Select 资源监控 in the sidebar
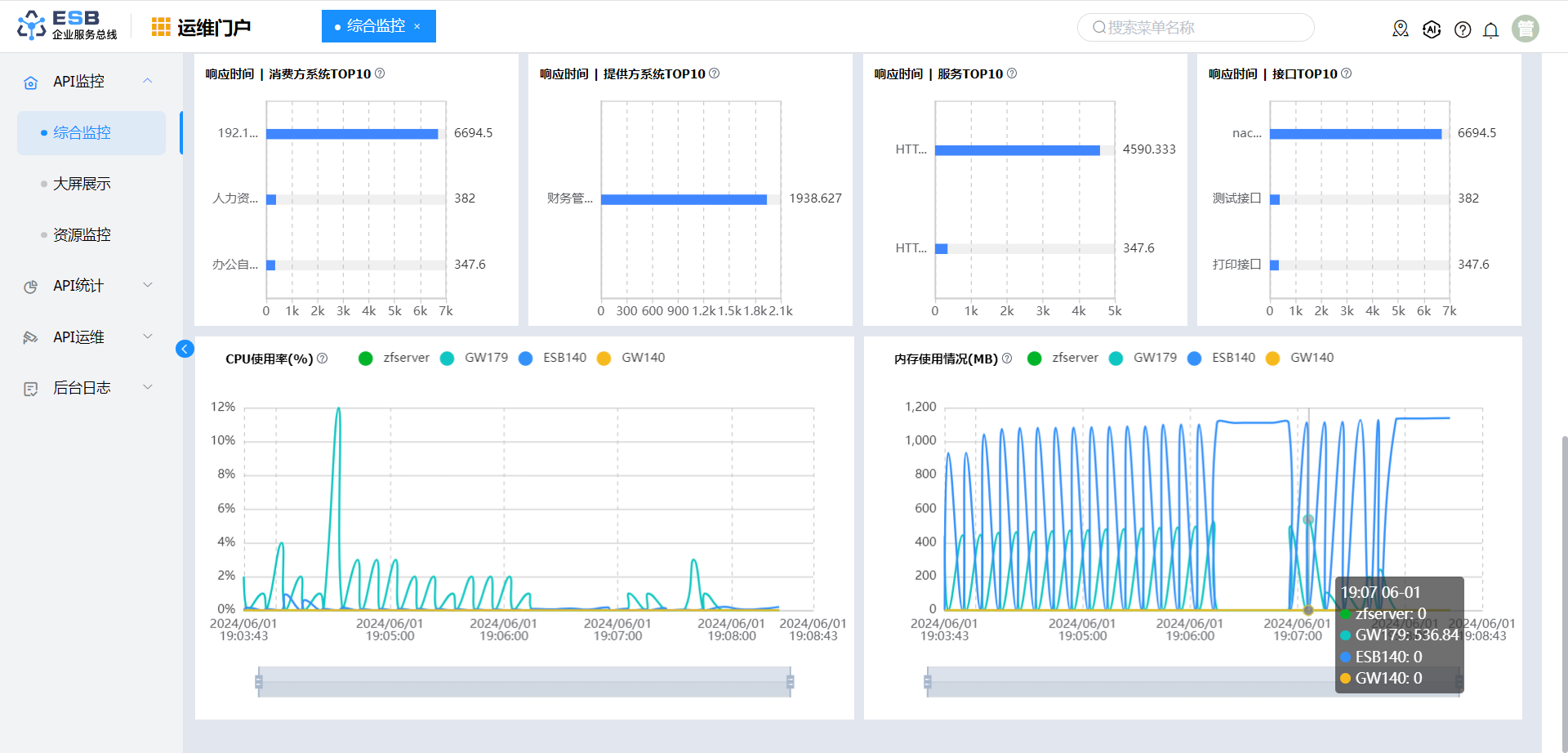The height and width of the screenshot is (753, 1568). (x=82, y=235)
